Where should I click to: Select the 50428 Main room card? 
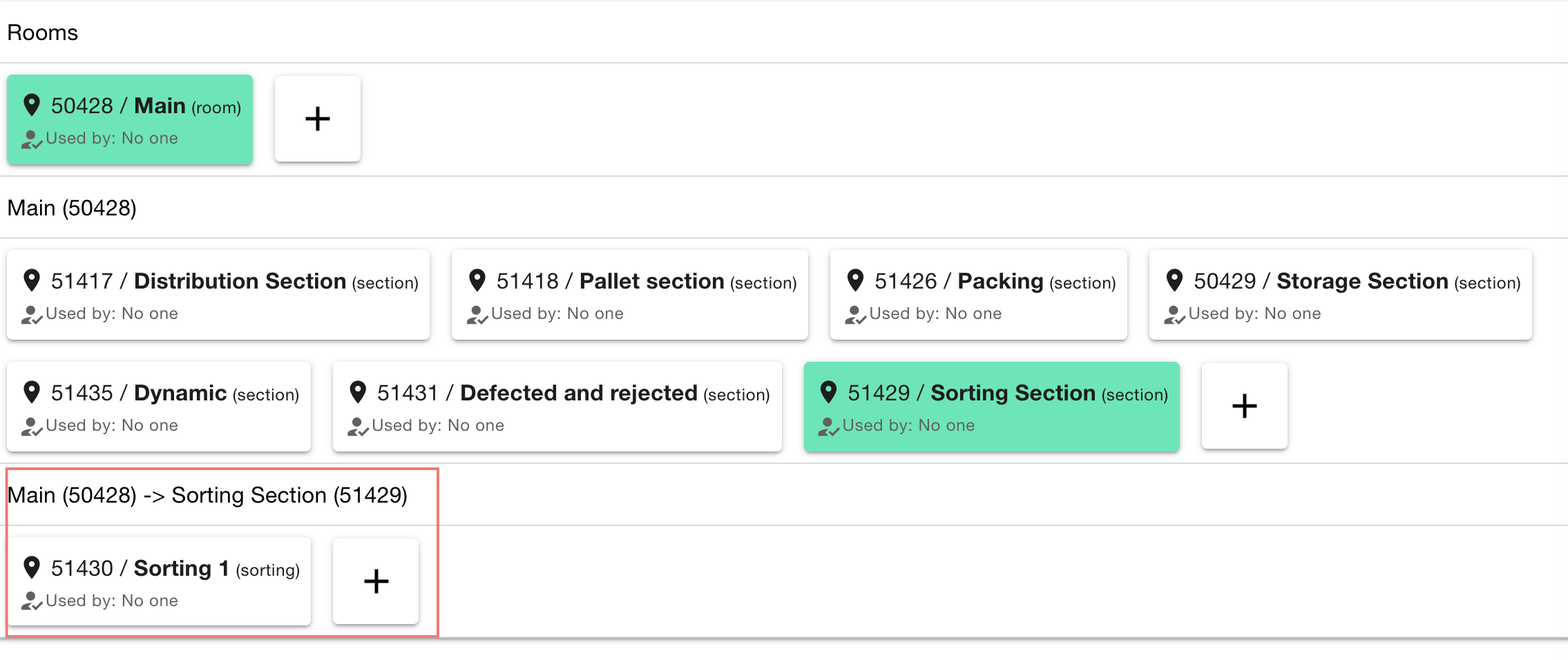pos(130,119)
